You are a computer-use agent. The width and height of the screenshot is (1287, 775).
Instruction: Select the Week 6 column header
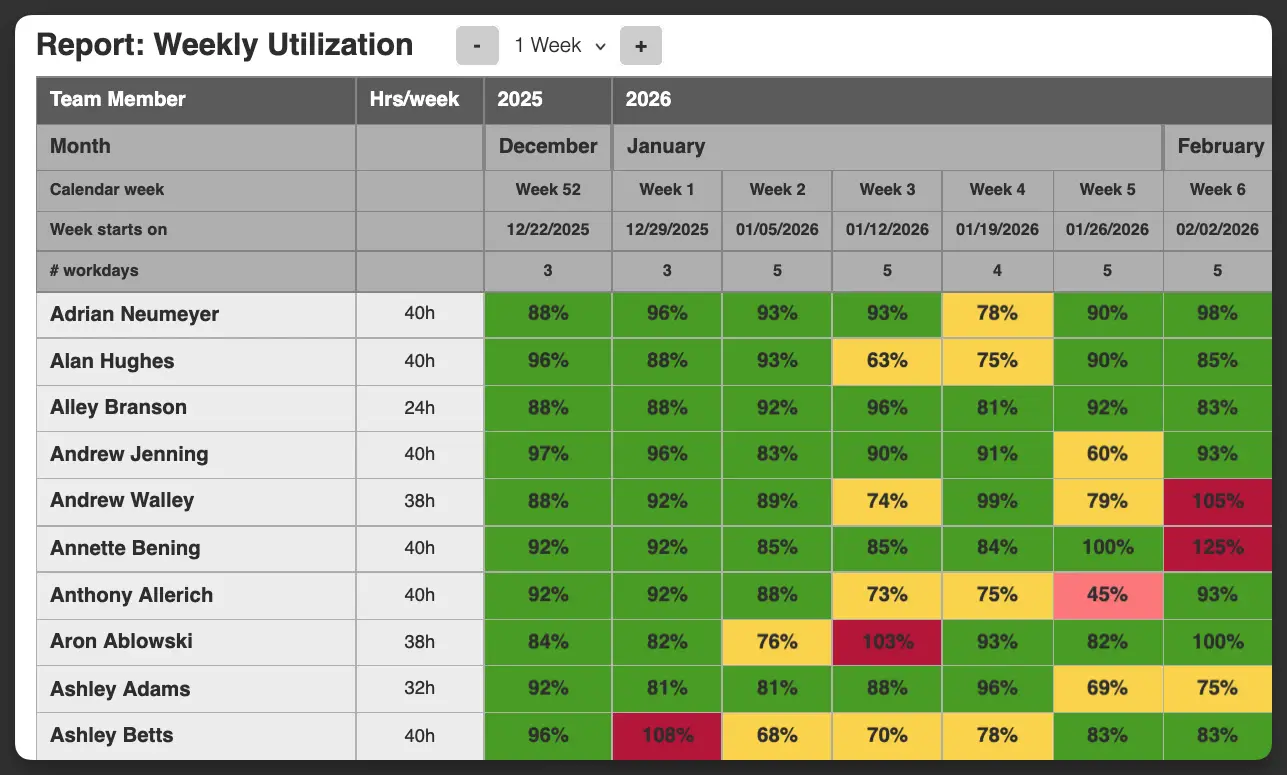(1216, 189)
